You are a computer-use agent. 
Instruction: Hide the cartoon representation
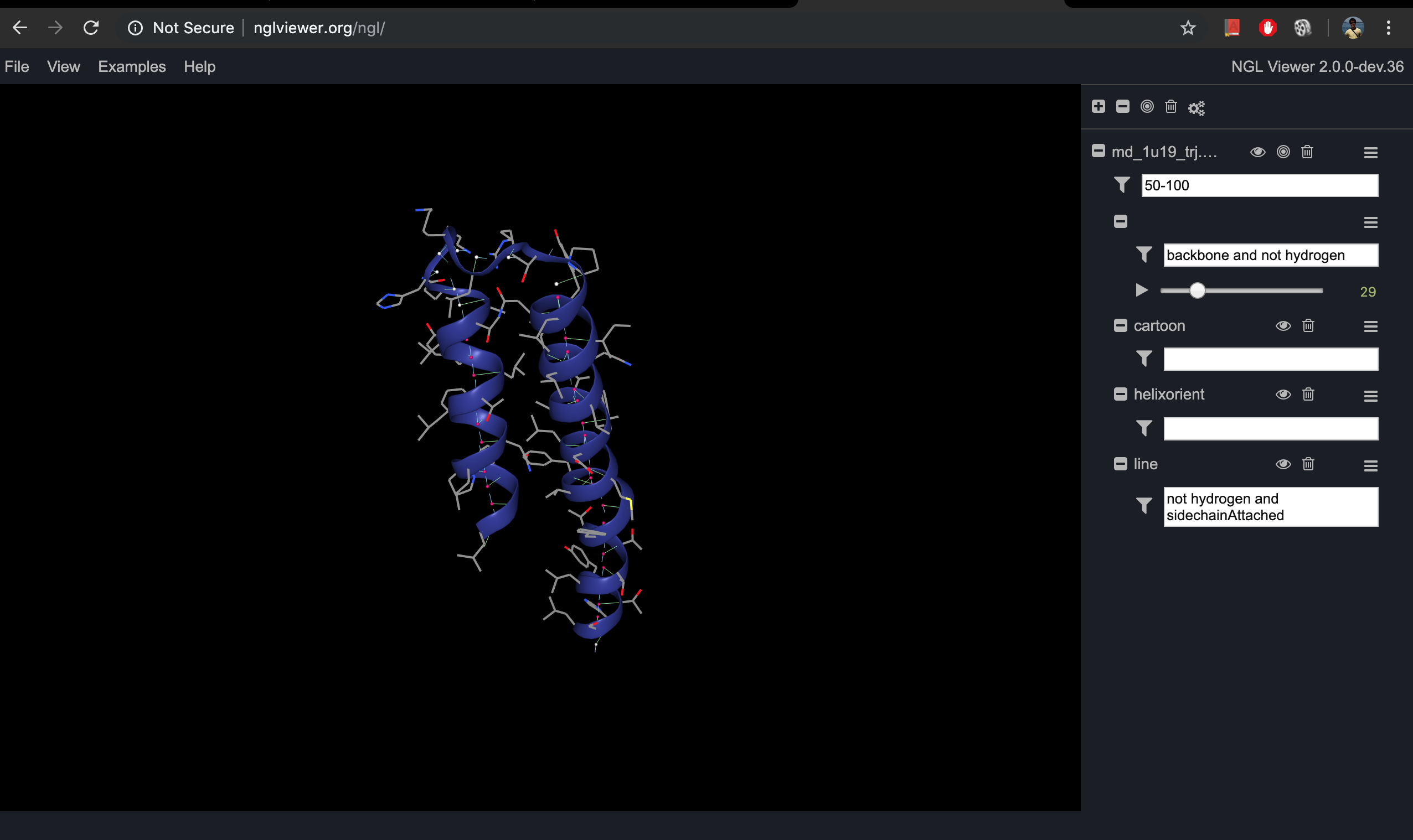tap(1283, 325)
